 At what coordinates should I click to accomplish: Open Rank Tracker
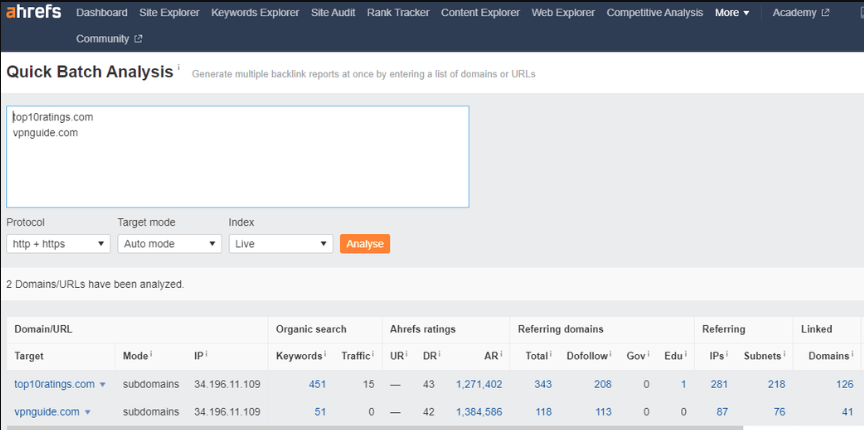(398, 12)
